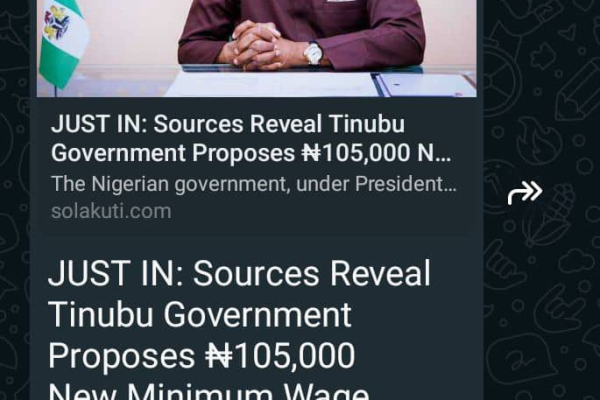
Task: Click the '₦105,000' amount in message body
Action: pyautogui.click(x=280, y=356)
